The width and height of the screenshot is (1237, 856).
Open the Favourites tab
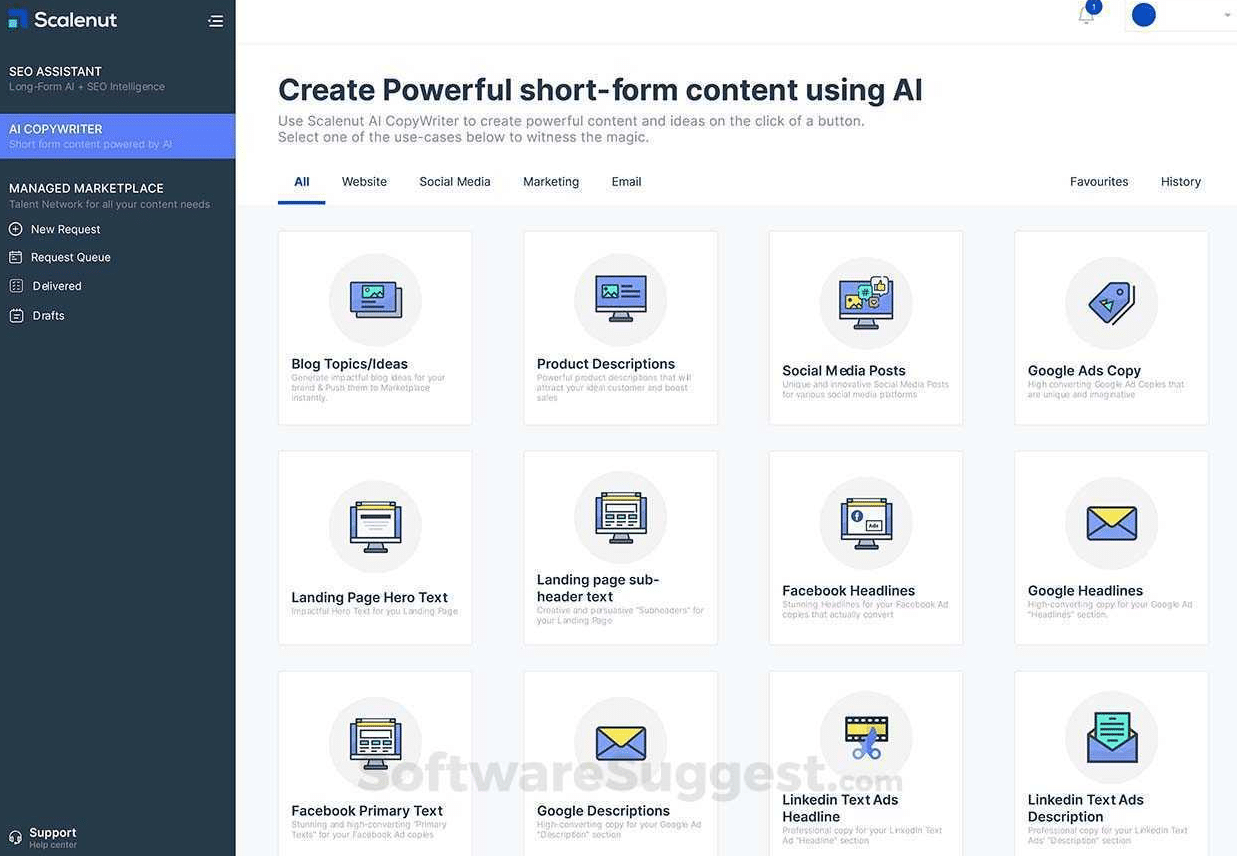click(1099, 182)
